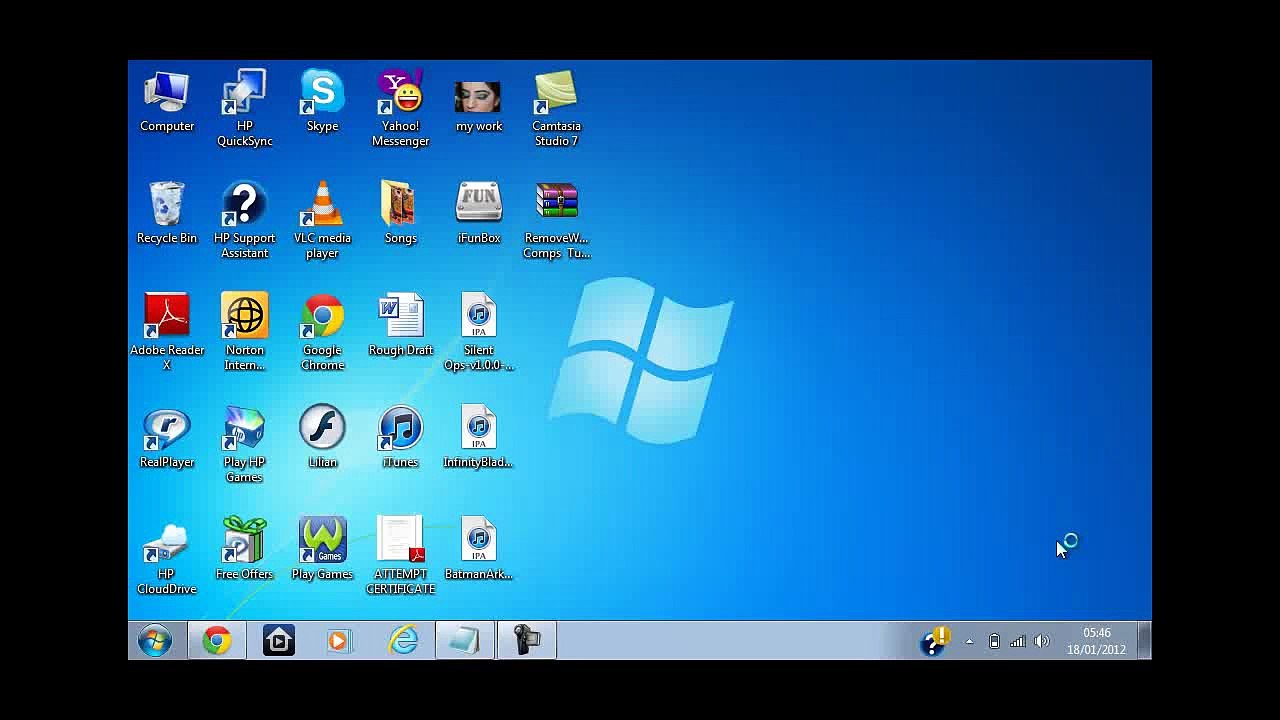Select the RemoveW... Comps archive icon
The image size is (1280, 720).
556,220
